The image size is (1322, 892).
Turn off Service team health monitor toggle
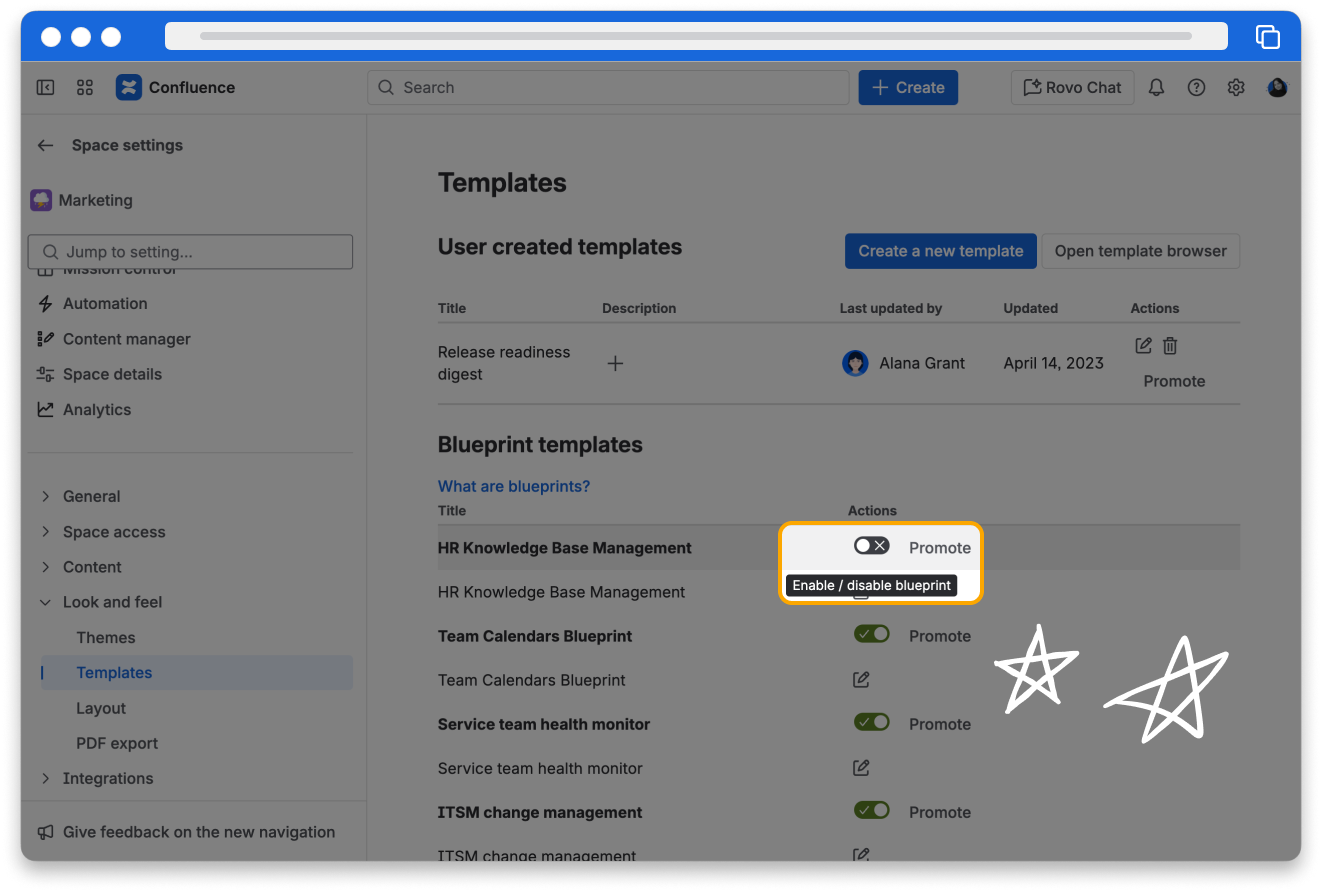(x=871, y=723)
